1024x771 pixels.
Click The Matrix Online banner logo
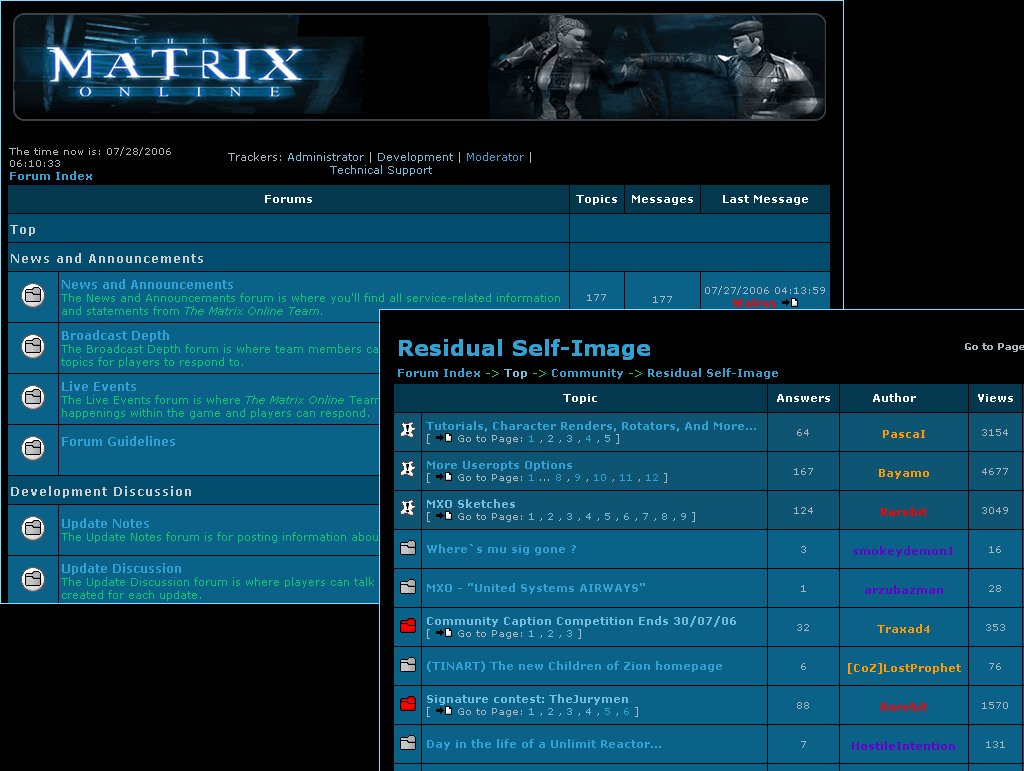click(176, 67)
